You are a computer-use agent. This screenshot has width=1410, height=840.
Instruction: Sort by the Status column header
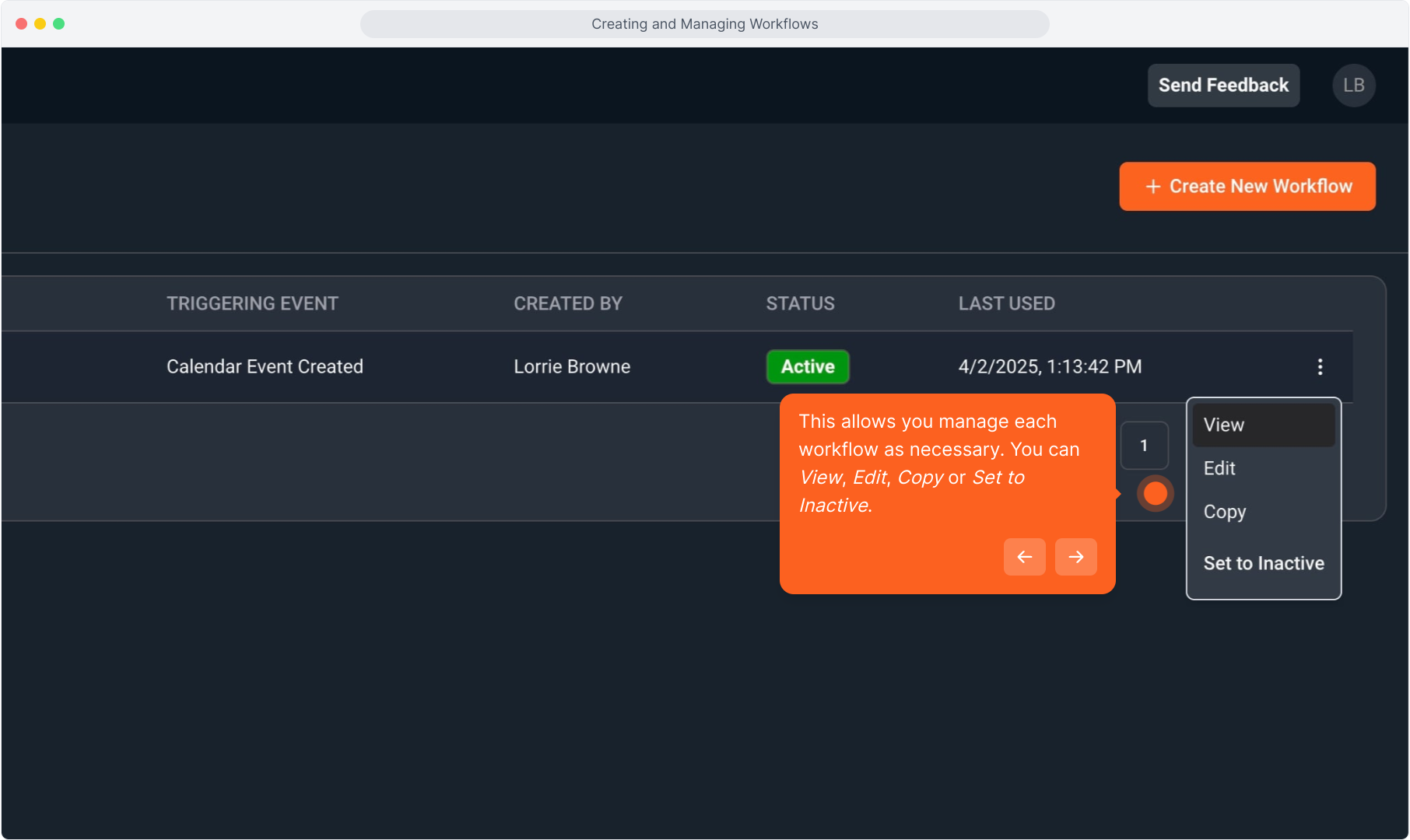[x=800, y=304]
